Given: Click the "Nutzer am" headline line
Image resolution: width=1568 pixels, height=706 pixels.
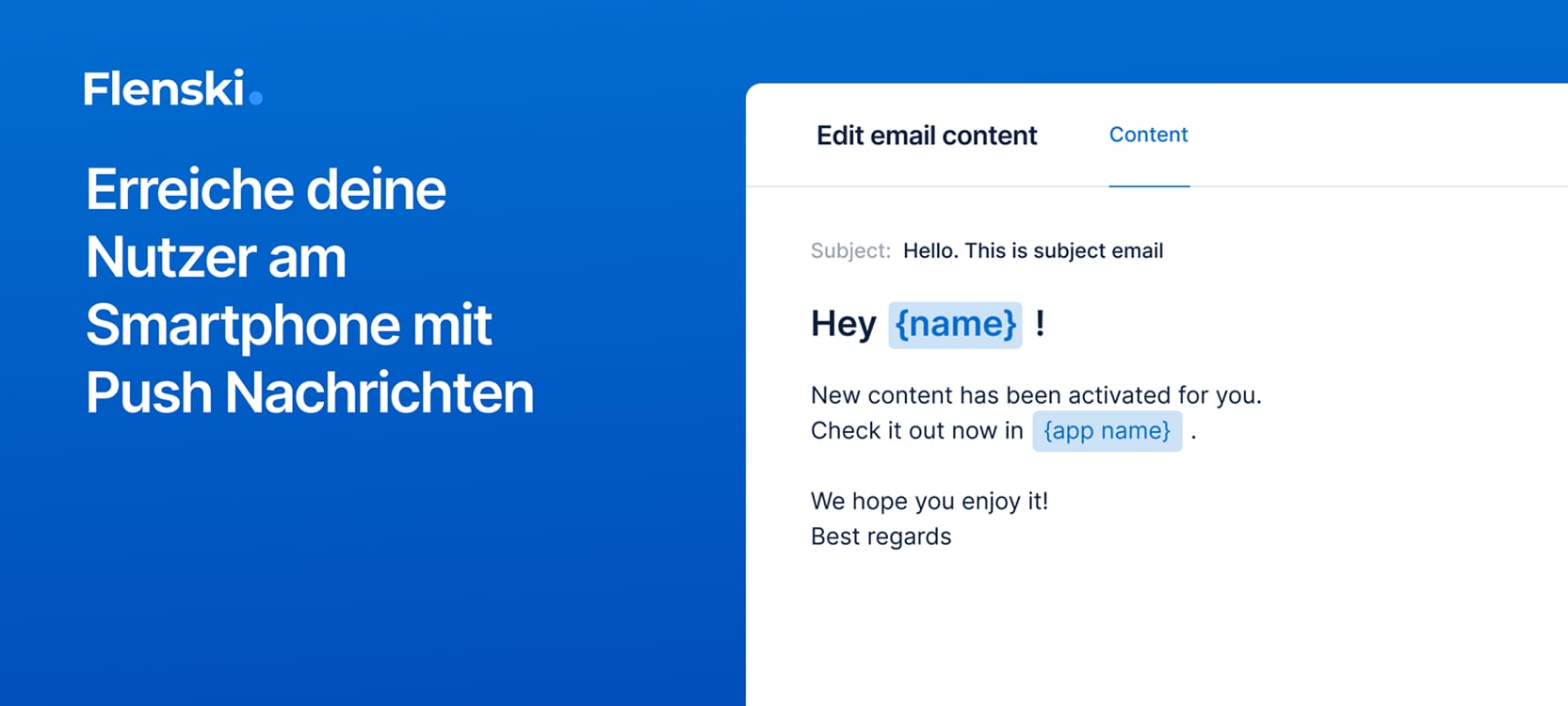Looking at the screenshot, I should tap(216, 257).
